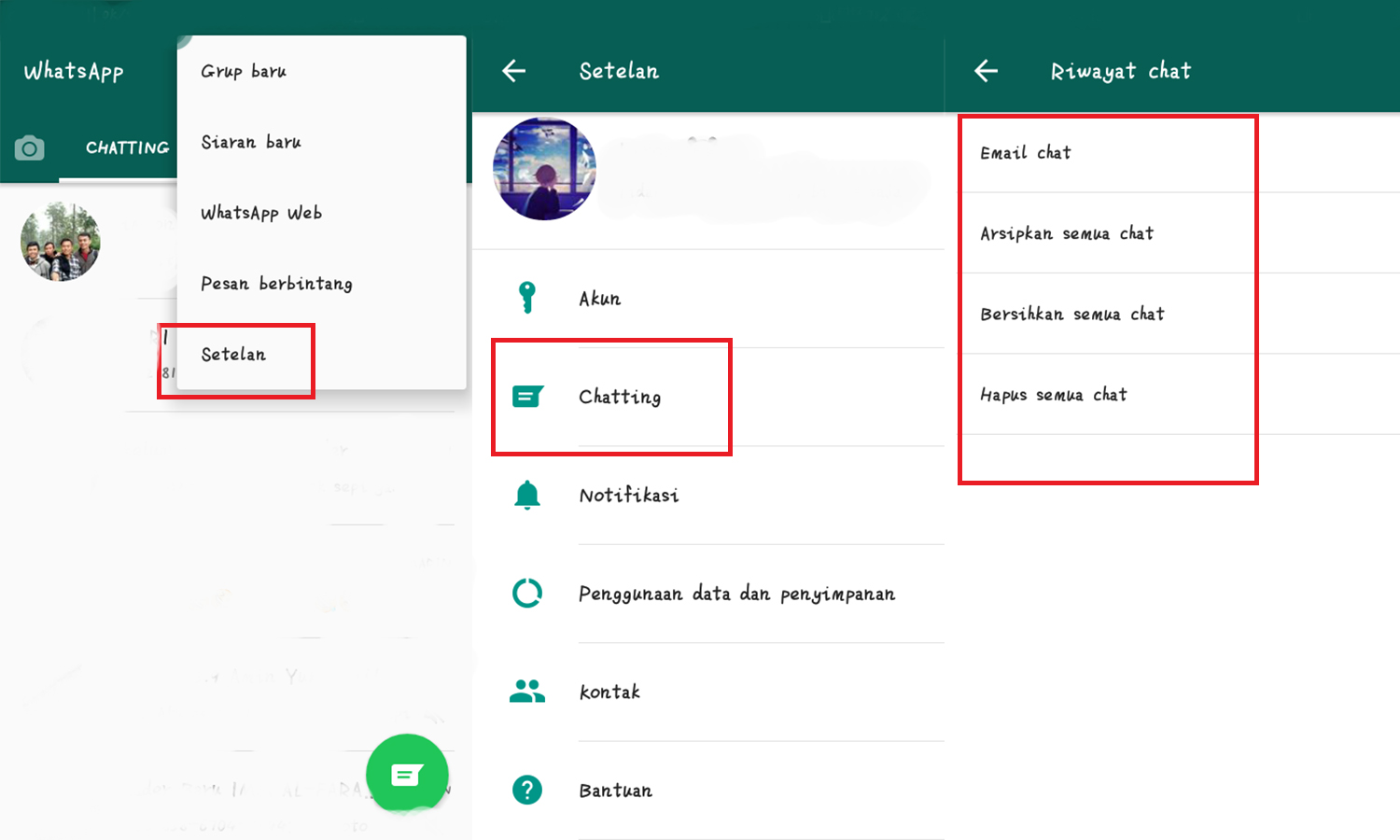The width and height of the screenshot is (1400, 840).
Task: Open Penggunaan data dan penyimpanan
Action: pos(708,594)
